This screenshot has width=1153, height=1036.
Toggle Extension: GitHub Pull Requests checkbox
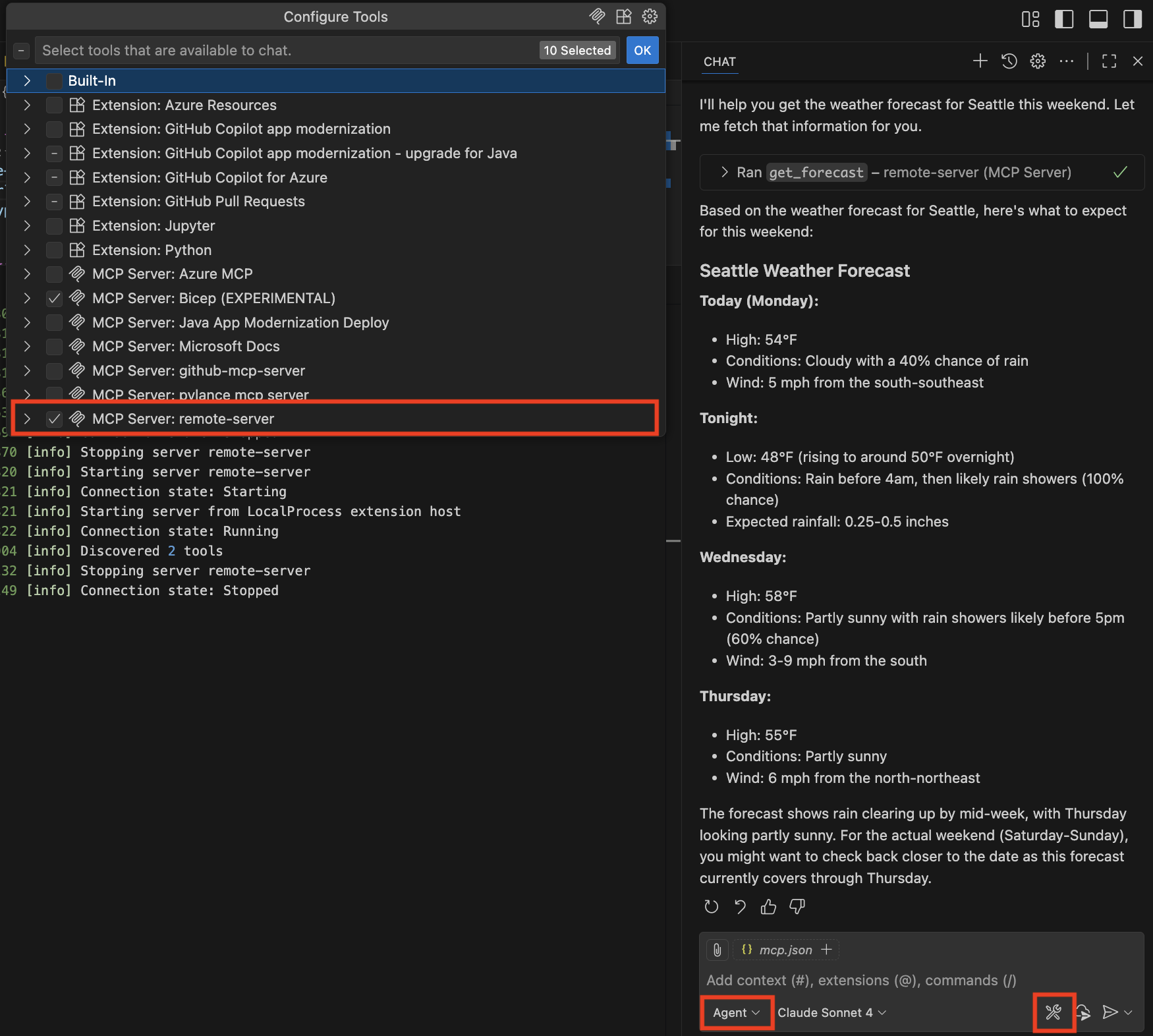click(54, 202)
